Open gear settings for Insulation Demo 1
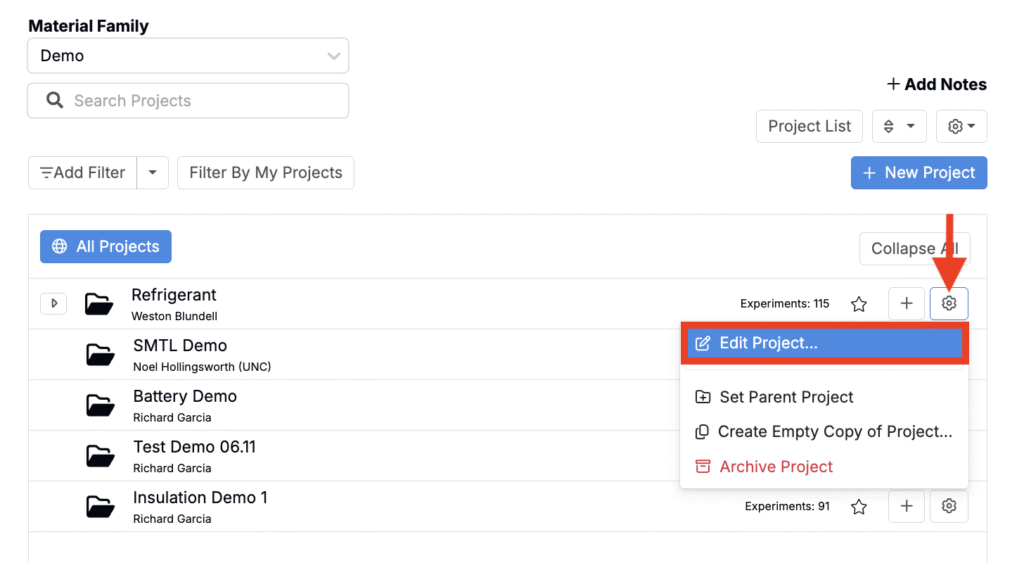This screenshot has width=1024, height=563. click(948, 506)
